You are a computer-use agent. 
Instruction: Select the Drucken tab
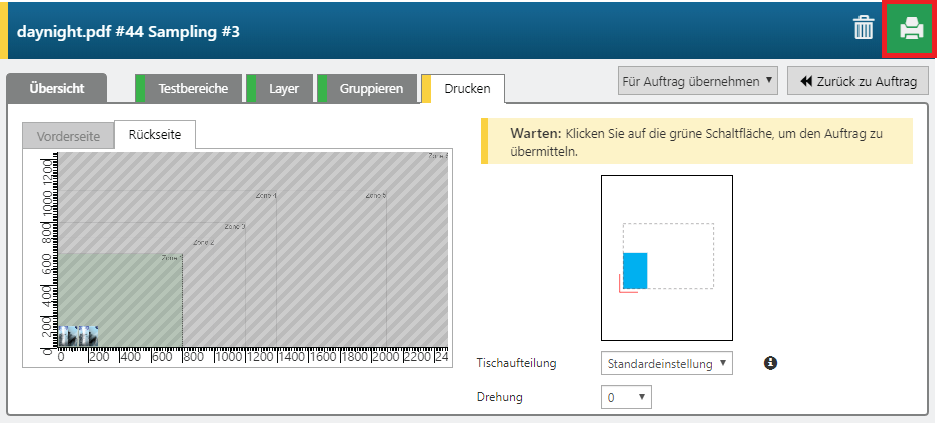467,88
